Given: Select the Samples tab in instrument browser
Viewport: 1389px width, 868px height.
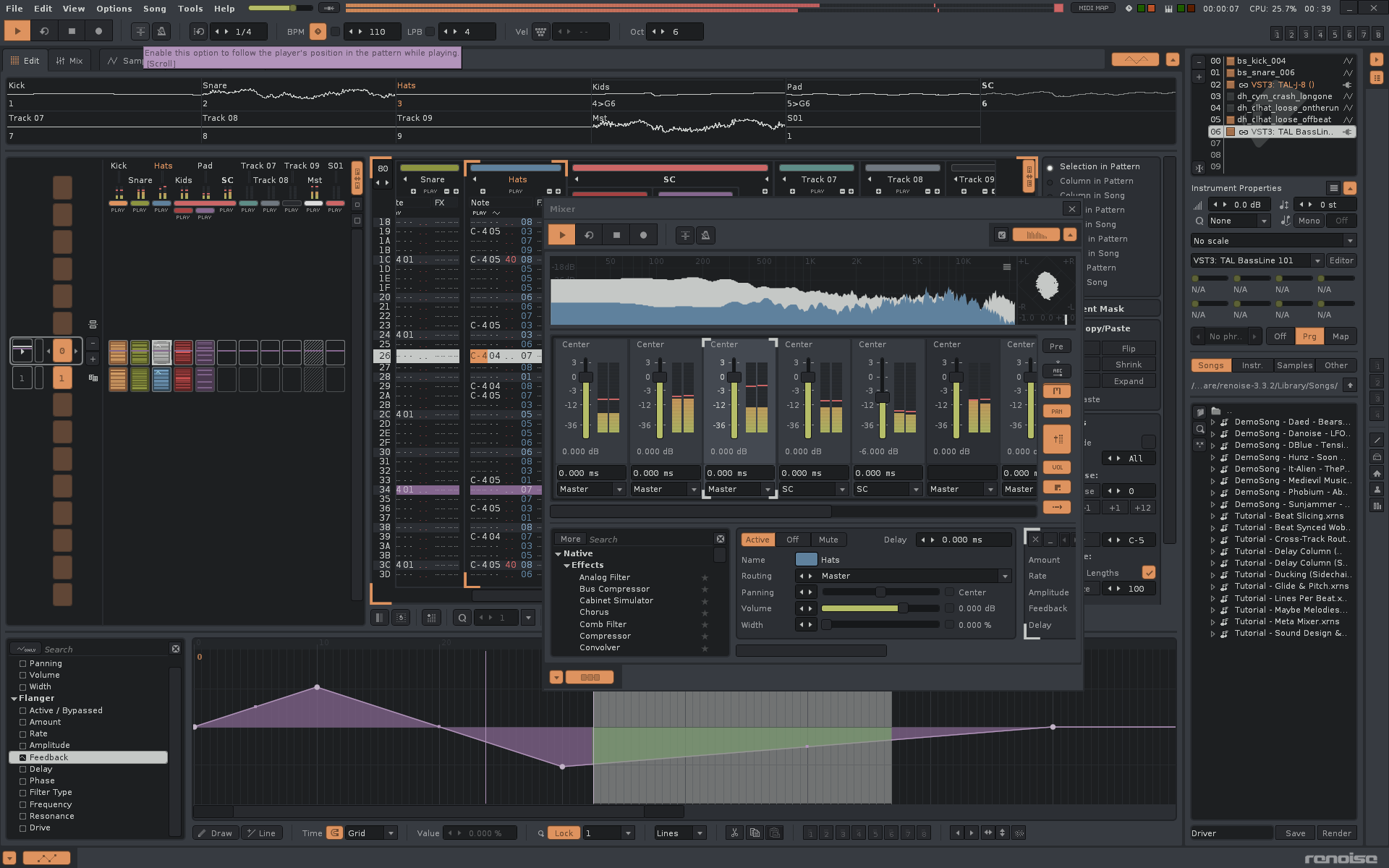Looking at the screenshot, I should [1296, 365].
